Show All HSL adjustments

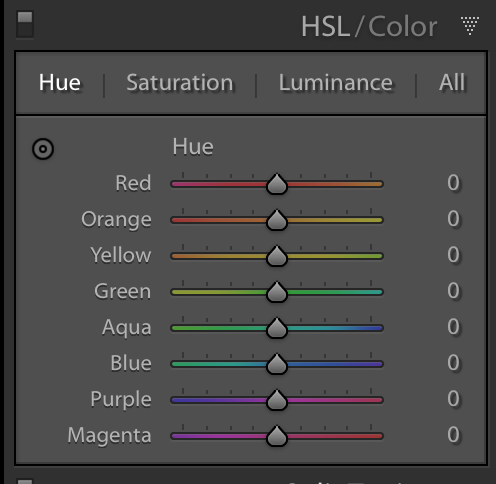click(452, 82)
